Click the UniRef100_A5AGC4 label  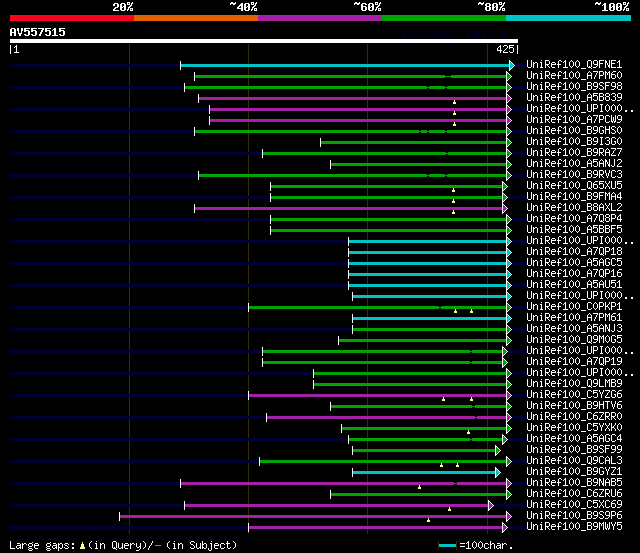tap(574, 439)
